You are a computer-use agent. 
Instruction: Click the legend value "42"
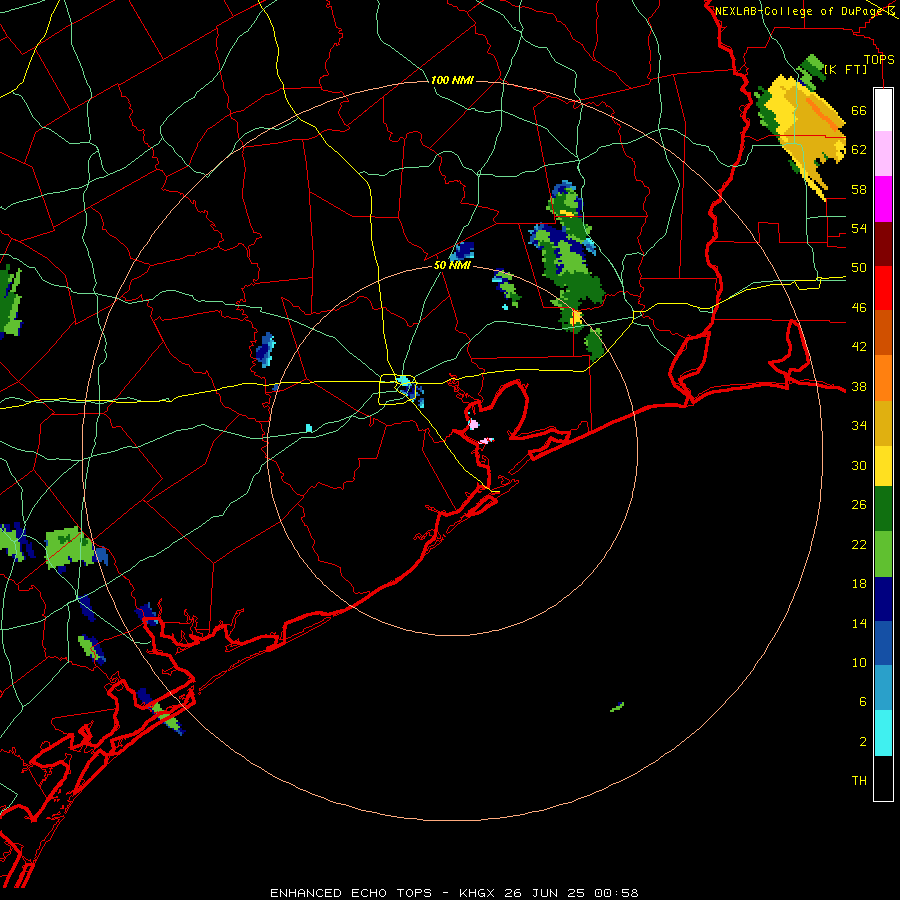pyautogui.click(x=859, y=347)
